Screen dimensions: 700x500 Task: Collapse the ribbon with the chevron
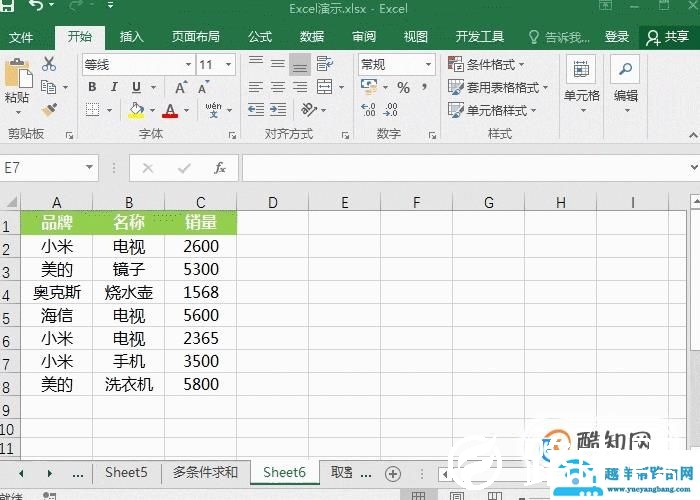tap(692, 135)
